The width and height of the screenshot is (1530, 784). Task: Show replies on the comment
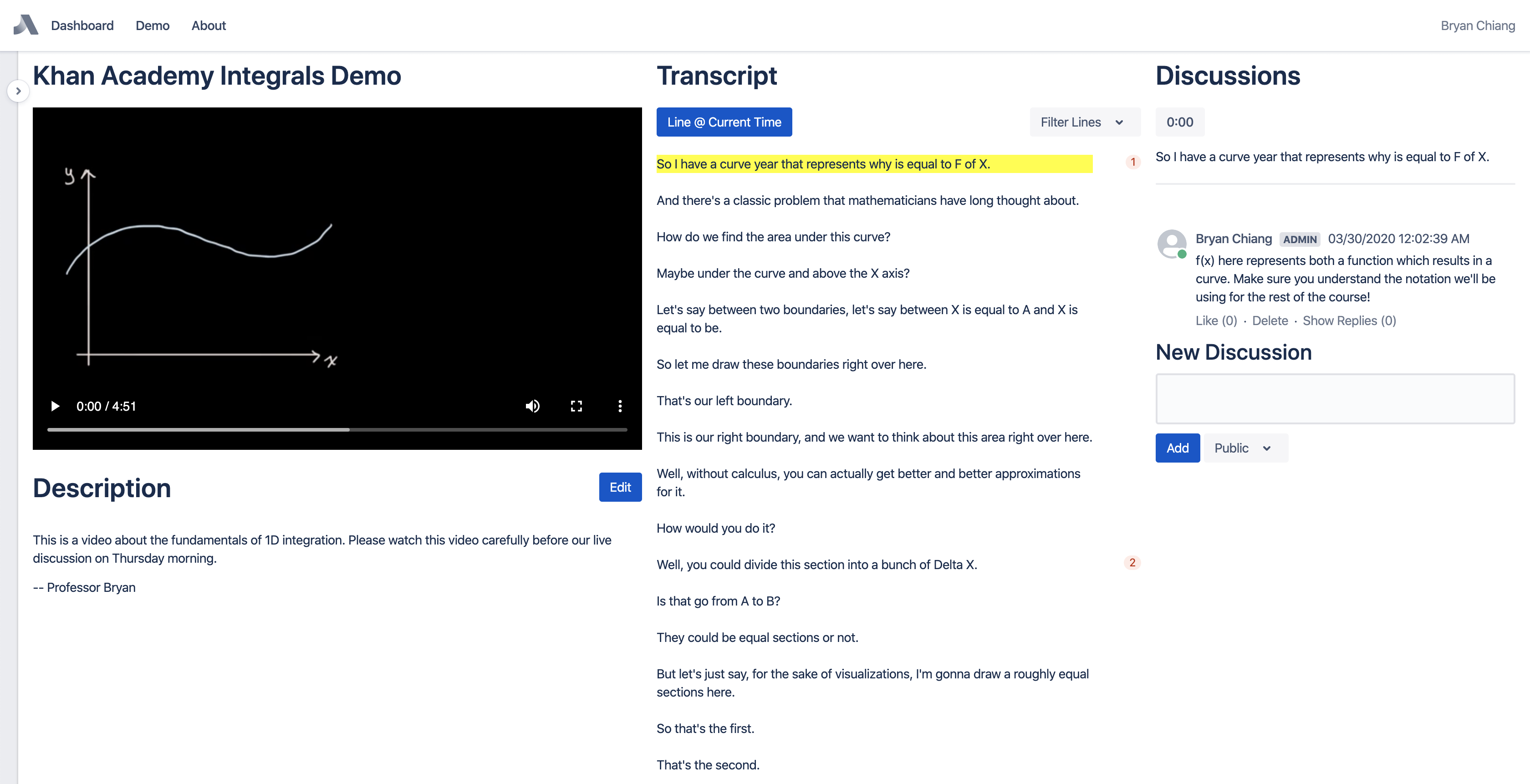click(1349, 321)
